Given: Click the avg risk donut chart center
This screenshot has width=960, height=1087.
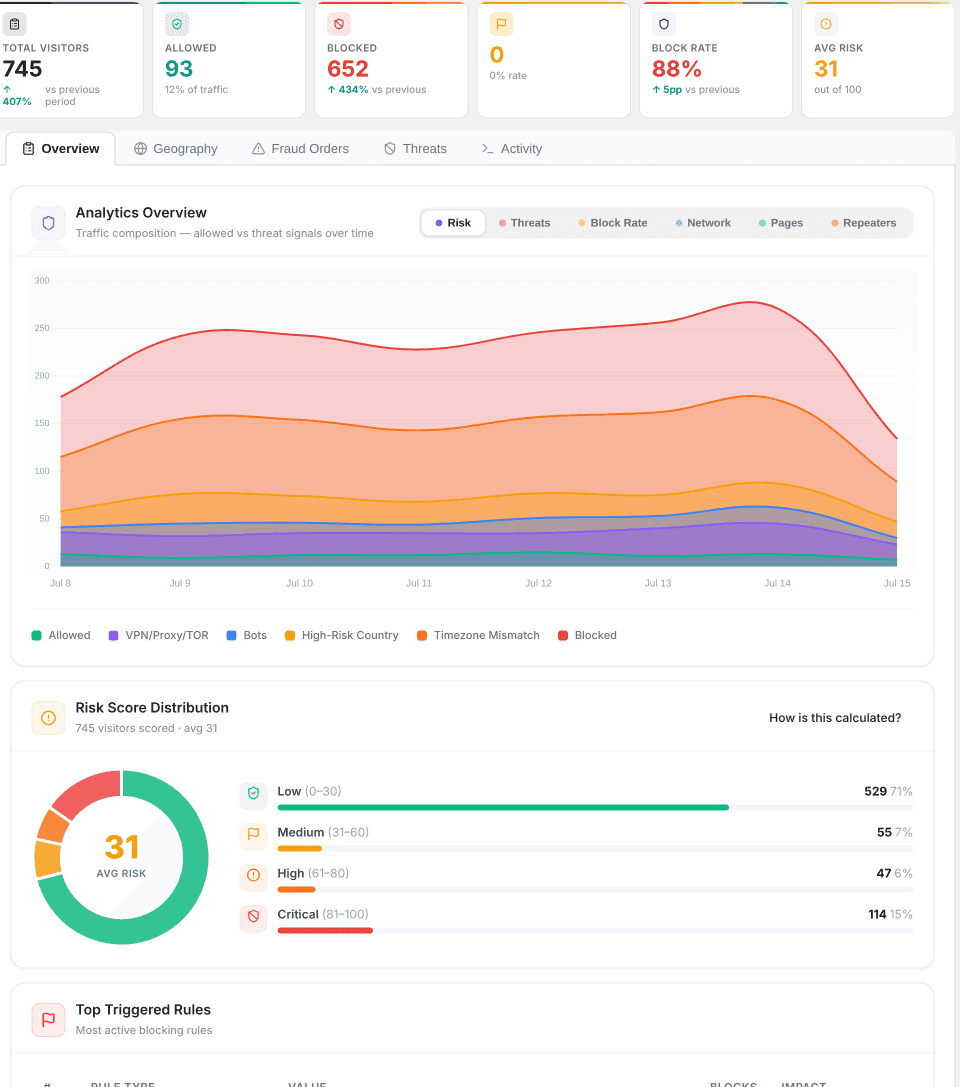Looking at the screenshot, I should point(121,858).
